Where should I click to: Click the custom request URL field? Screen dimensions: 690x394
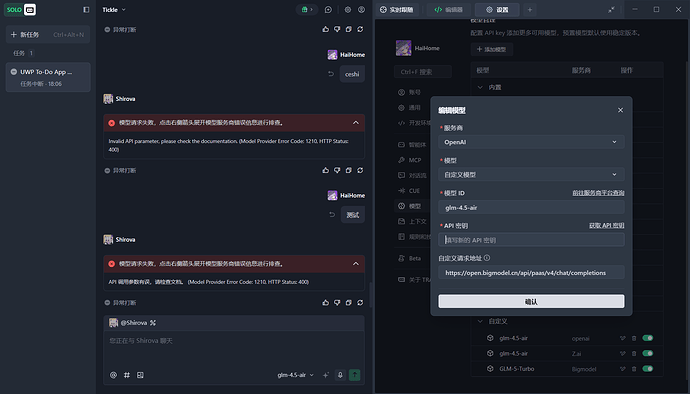pyautogui.click(x=531, y=272)
